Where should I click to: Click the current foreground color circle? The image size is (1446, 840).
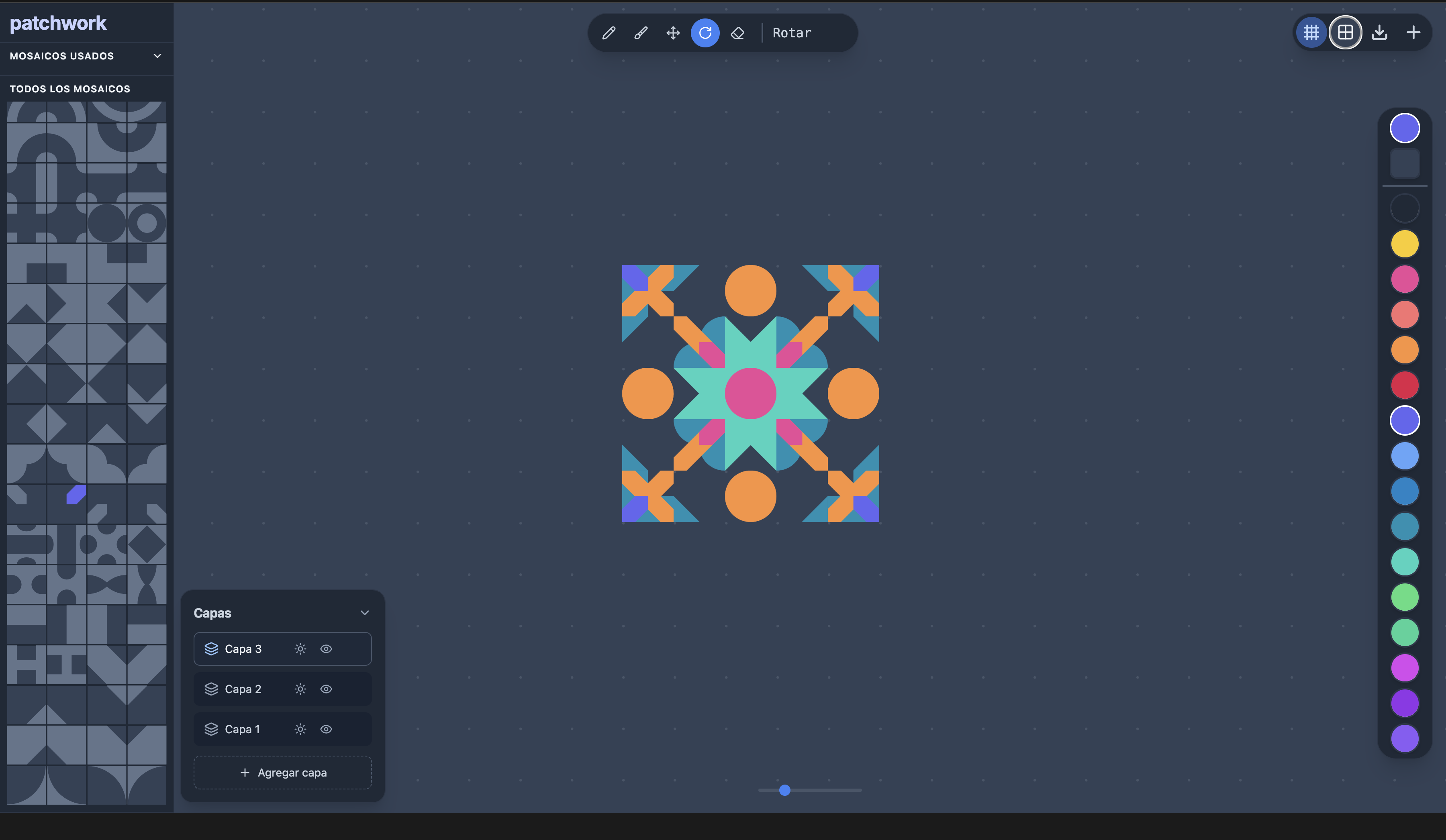pyautogui.click(x=1405, y=128)
